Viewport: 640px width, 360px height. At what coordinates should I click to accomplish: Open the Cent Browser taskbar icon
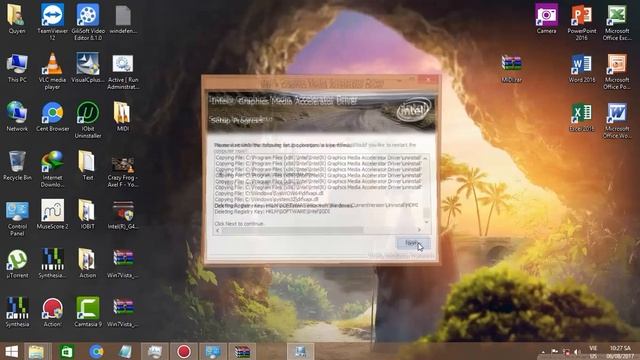coord(97,351)
